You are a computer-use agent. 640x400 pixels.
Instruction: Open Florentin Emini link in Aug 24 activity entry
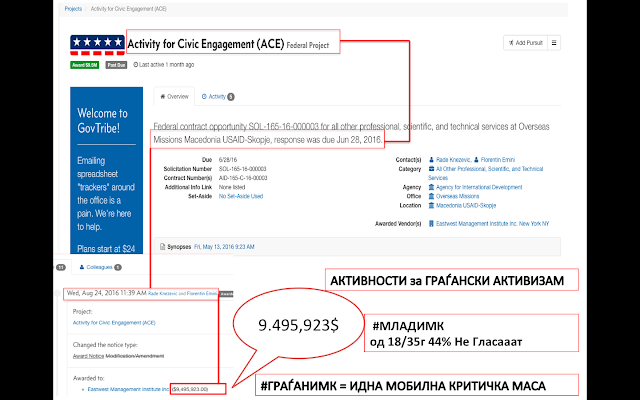click(x=202, y=293)
